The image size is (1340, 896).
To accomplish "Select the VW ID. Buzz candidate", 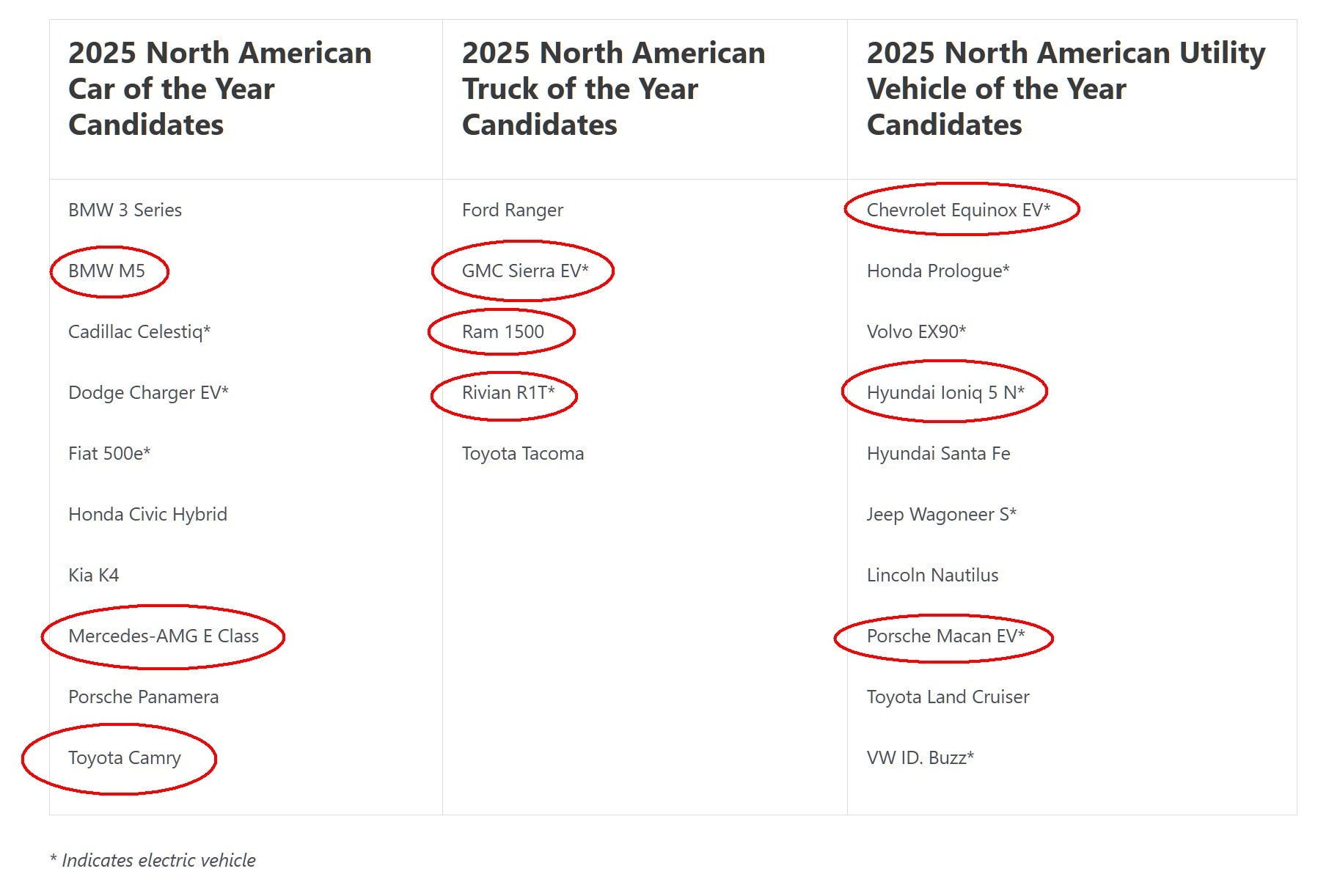I will (x=920, y=758).
